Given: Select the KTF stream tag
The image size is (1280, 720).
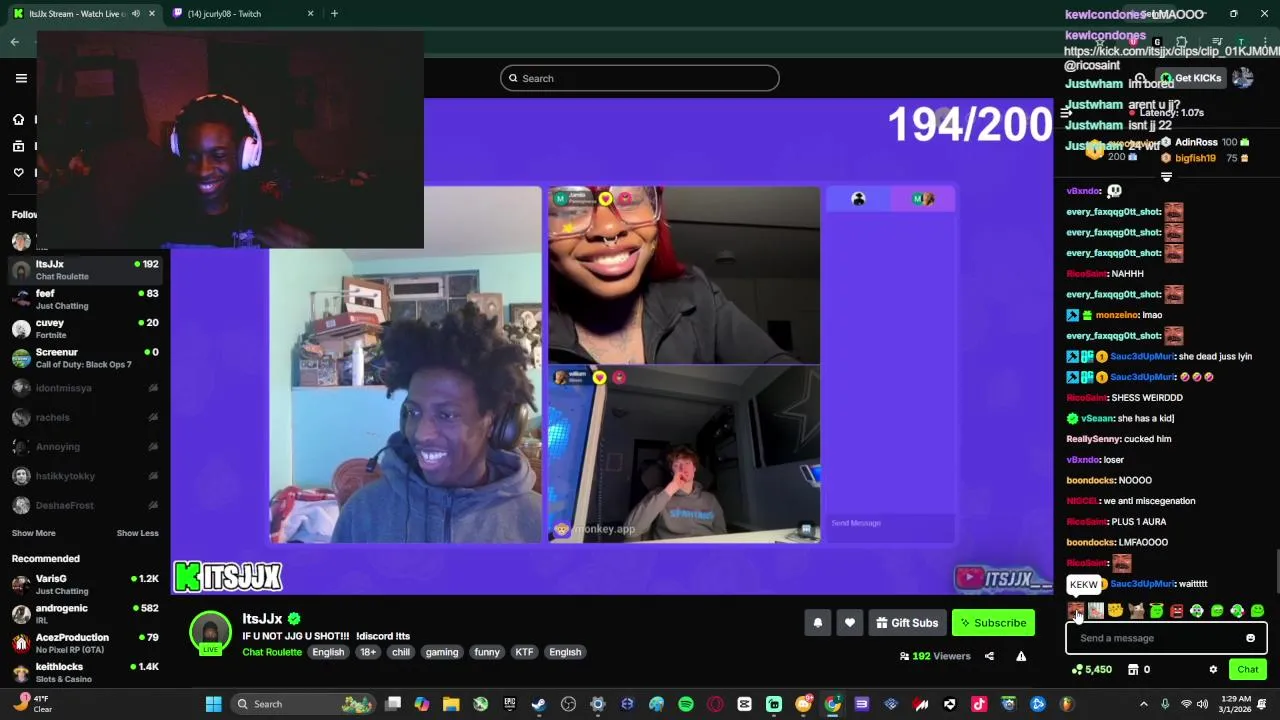Looking at the screenshot, I should [524, 652].
